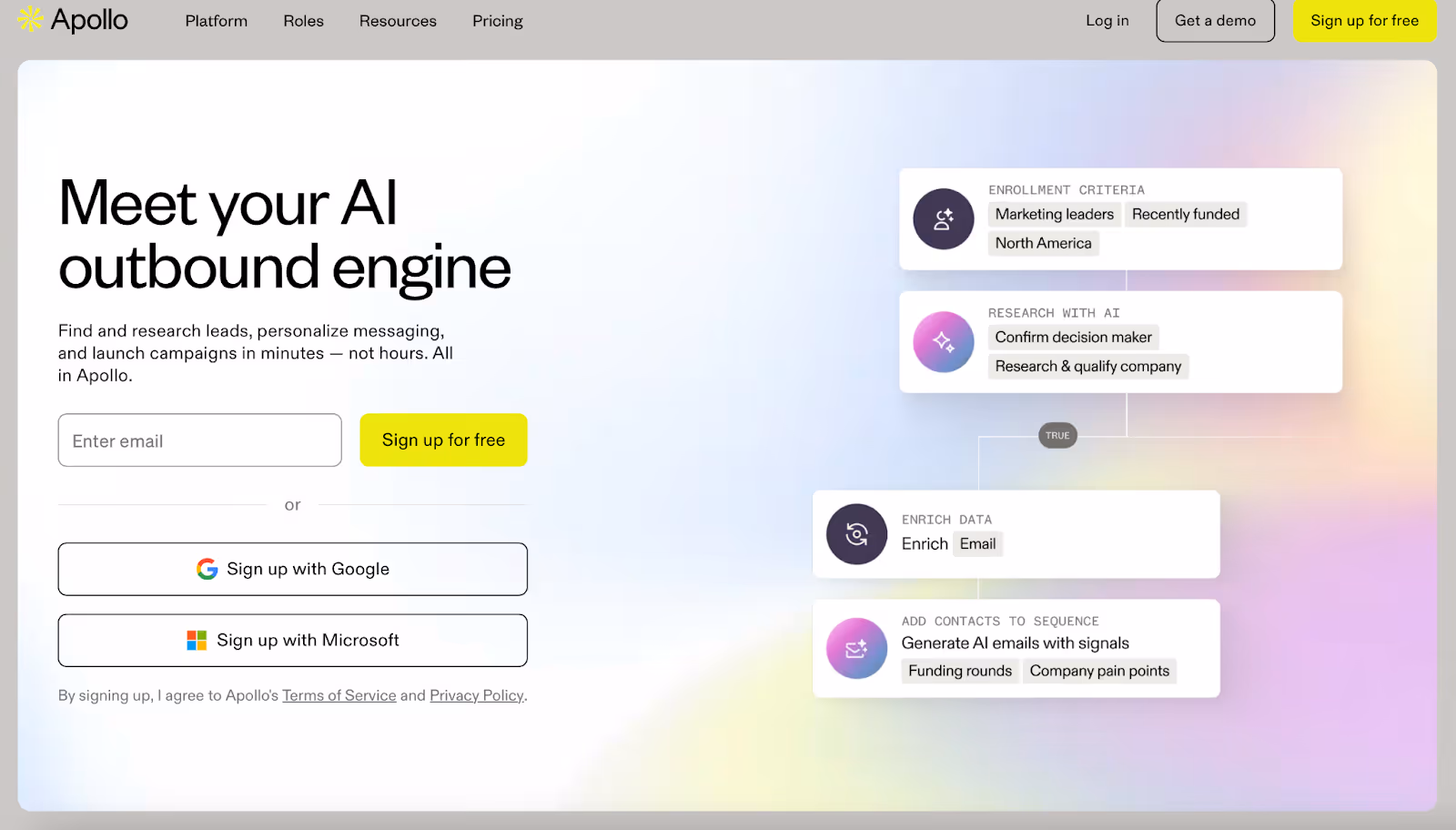Toggle the North America criteria chip
This screenshot has width=1456, height=830.
pos(1043,243)
